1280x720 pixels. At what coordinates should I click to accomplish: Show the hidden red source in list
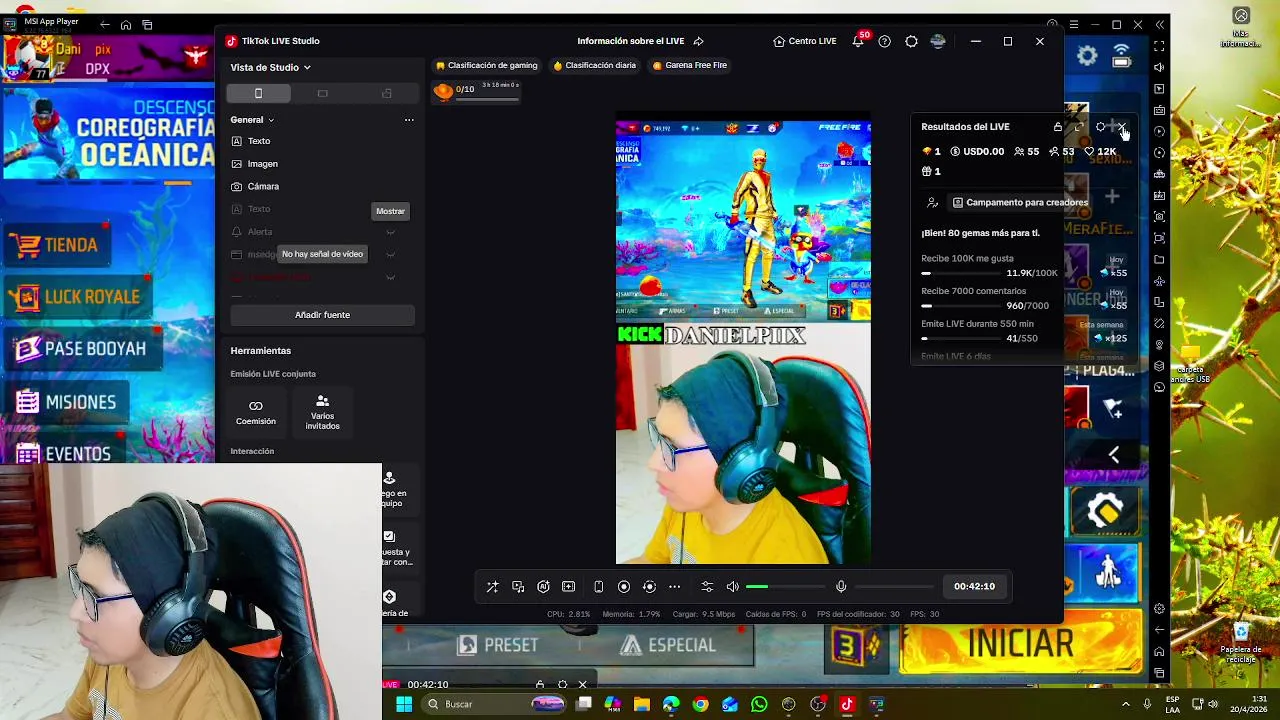click(390, 277)
